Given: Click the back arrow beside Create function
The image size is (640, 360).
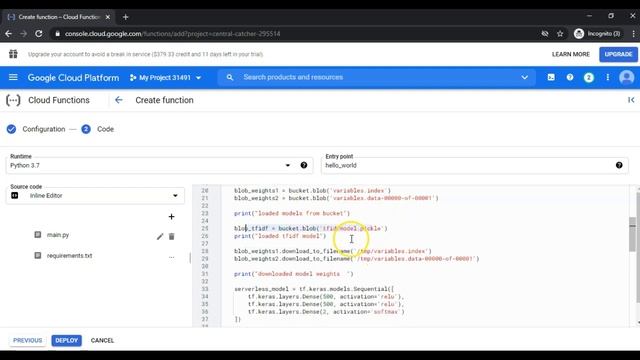Looking at the screenshot, I should pos(119,100).
